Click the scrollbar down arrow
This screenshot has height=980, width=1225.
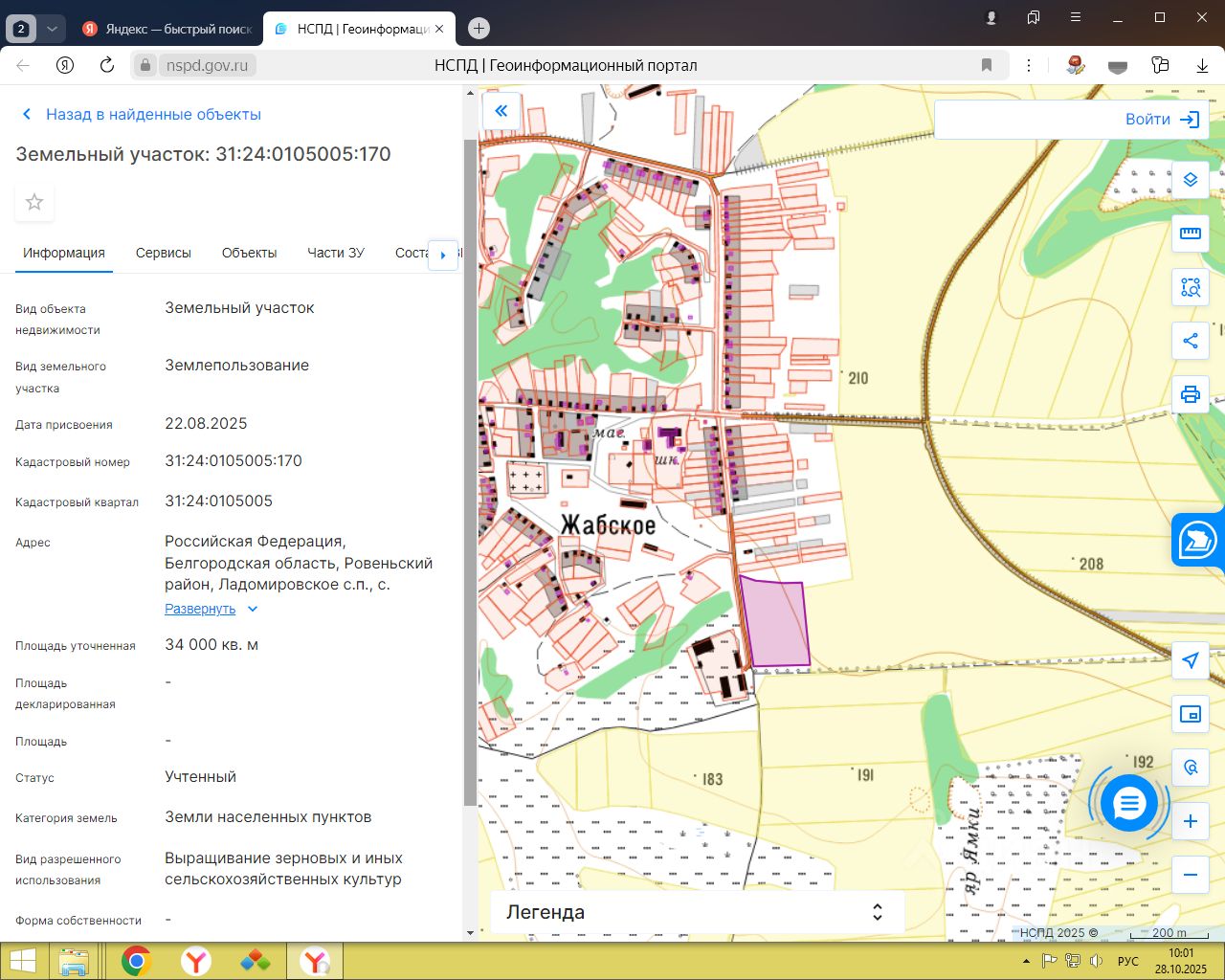click(x=470, y=933)
